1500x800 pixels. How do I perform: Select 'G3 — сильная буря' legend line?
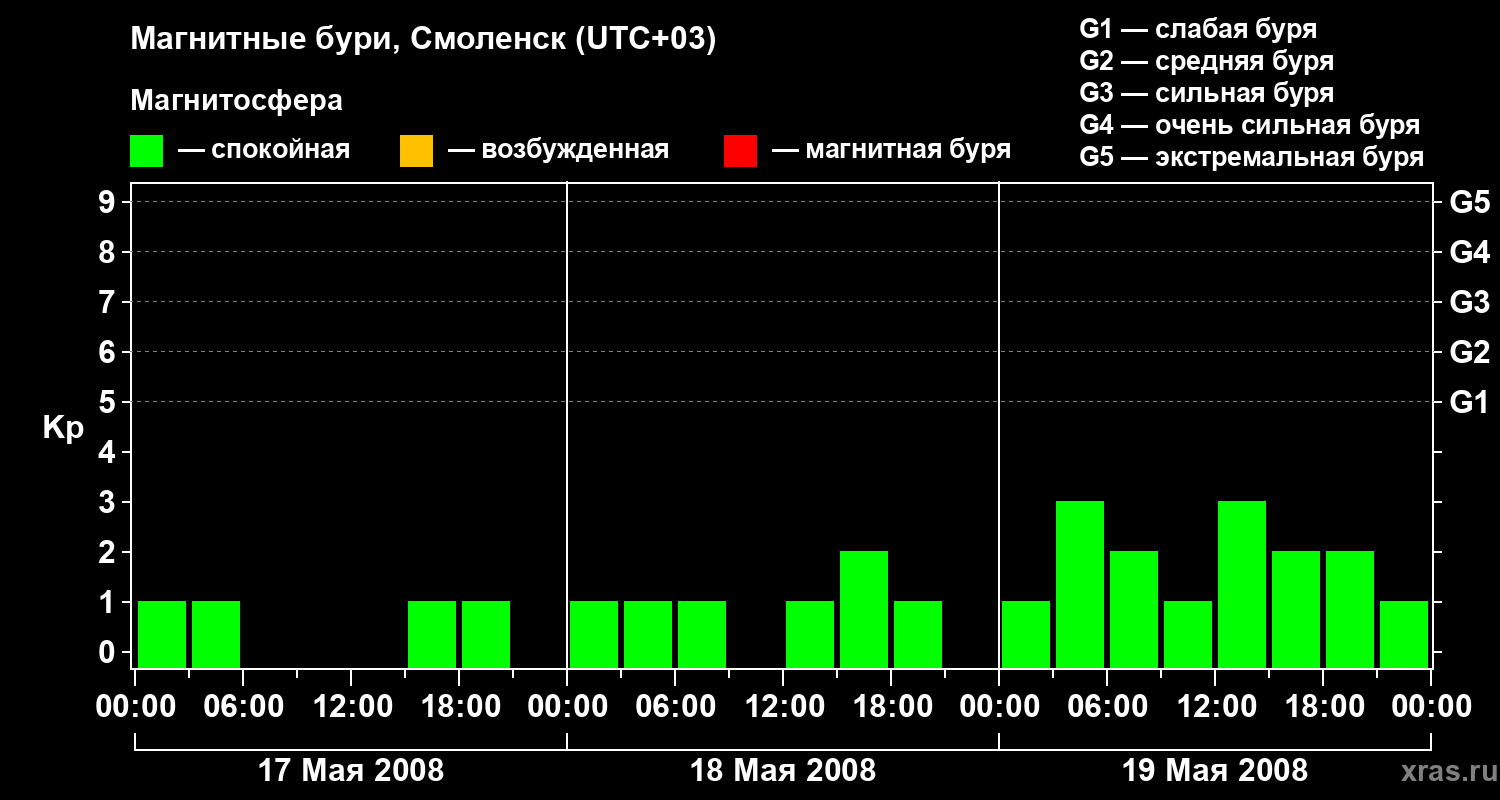click(x=1207, y=93)
